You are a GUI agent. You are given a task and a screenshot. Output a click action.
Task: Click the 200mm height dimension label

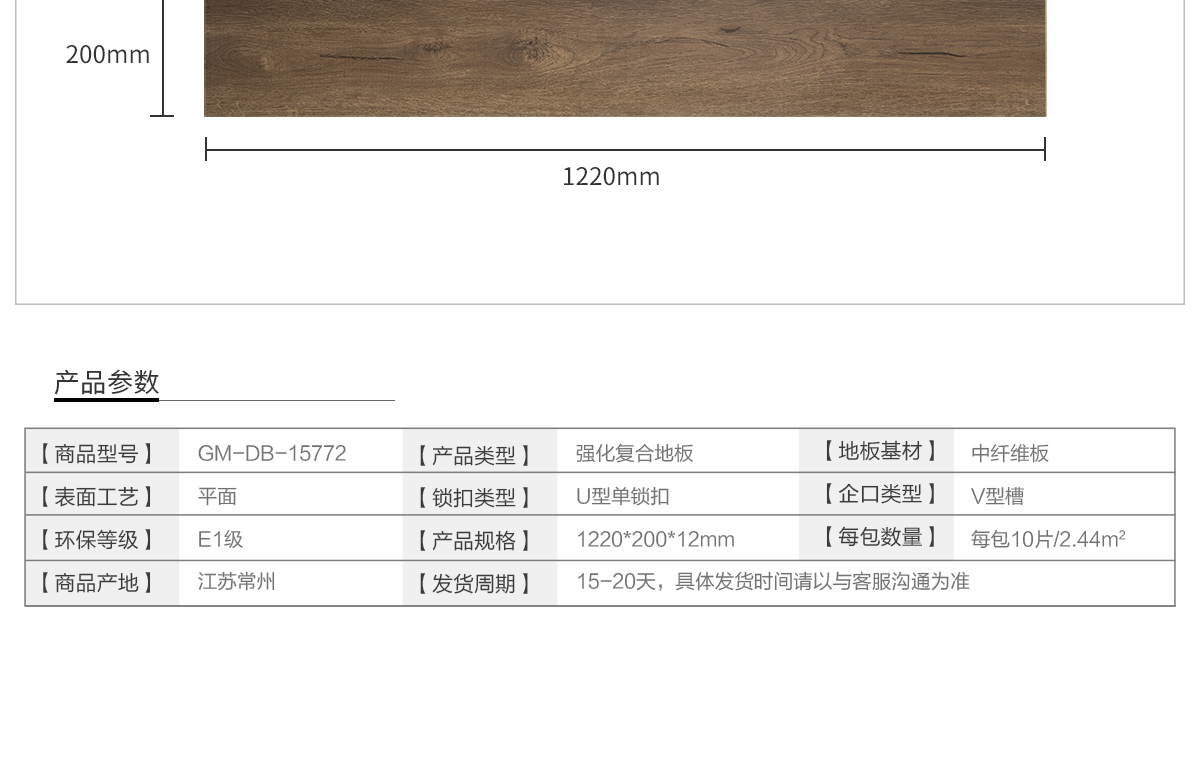[x=108, y=55]
